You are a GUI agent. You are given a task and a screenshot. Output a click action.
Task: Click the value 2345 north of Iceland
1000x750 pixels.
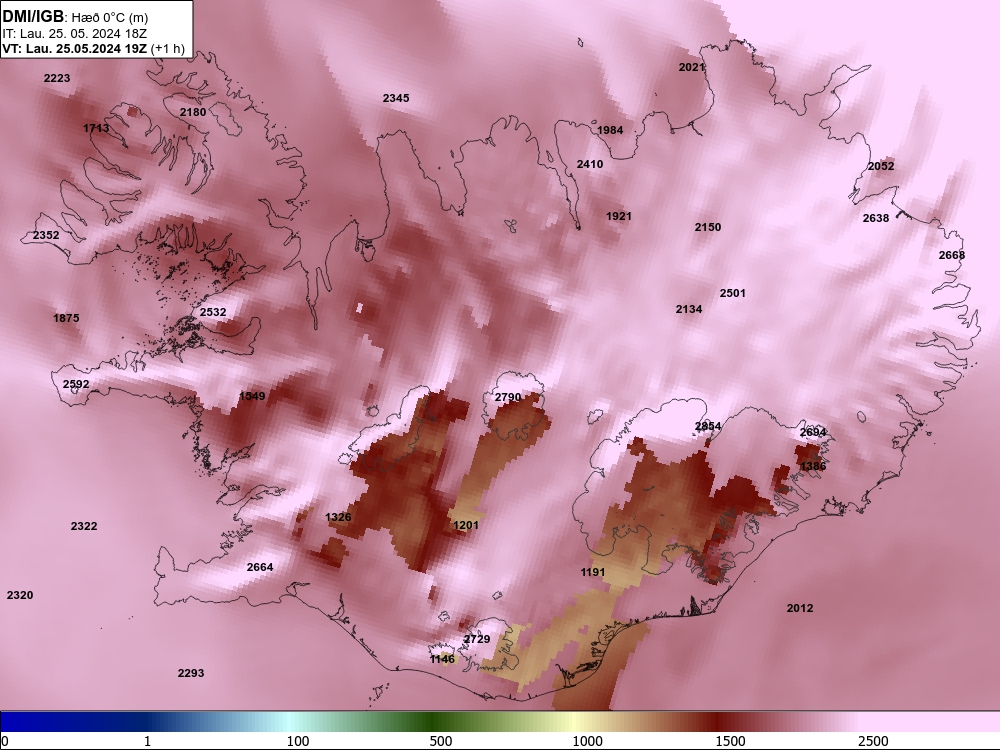coord(396,98)
